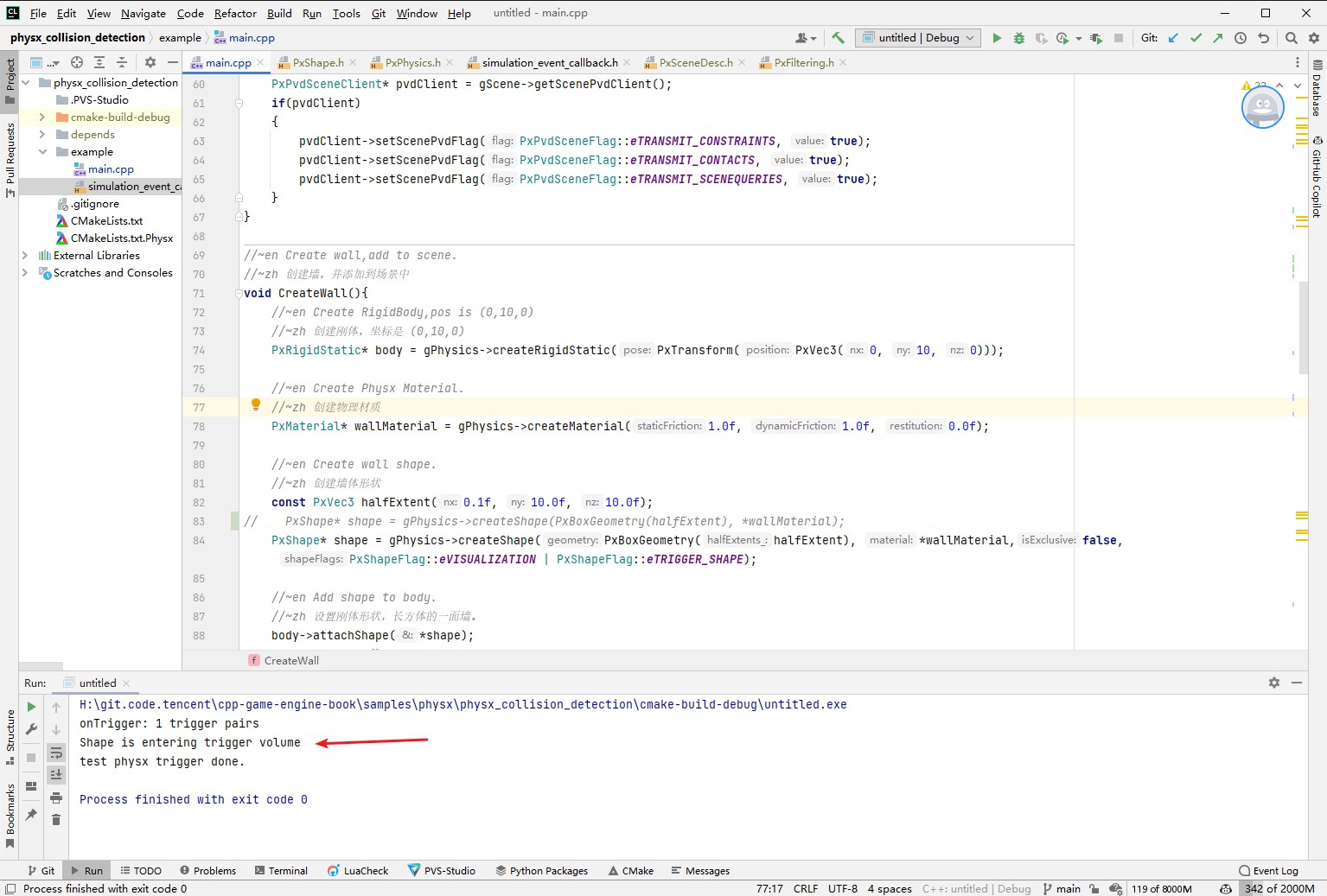Toggle the Structure side panel
The width and height of the screenshot is (1327, 896).
click(10, 737)
